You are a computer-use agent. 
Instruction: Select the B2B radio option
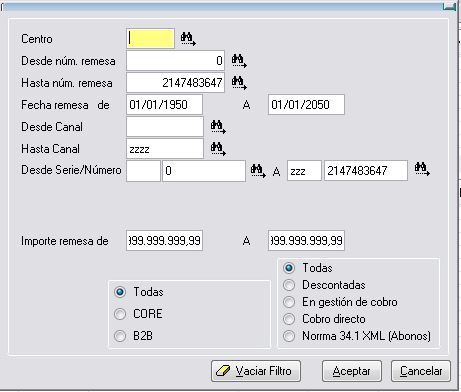click(x=120, y=336)
